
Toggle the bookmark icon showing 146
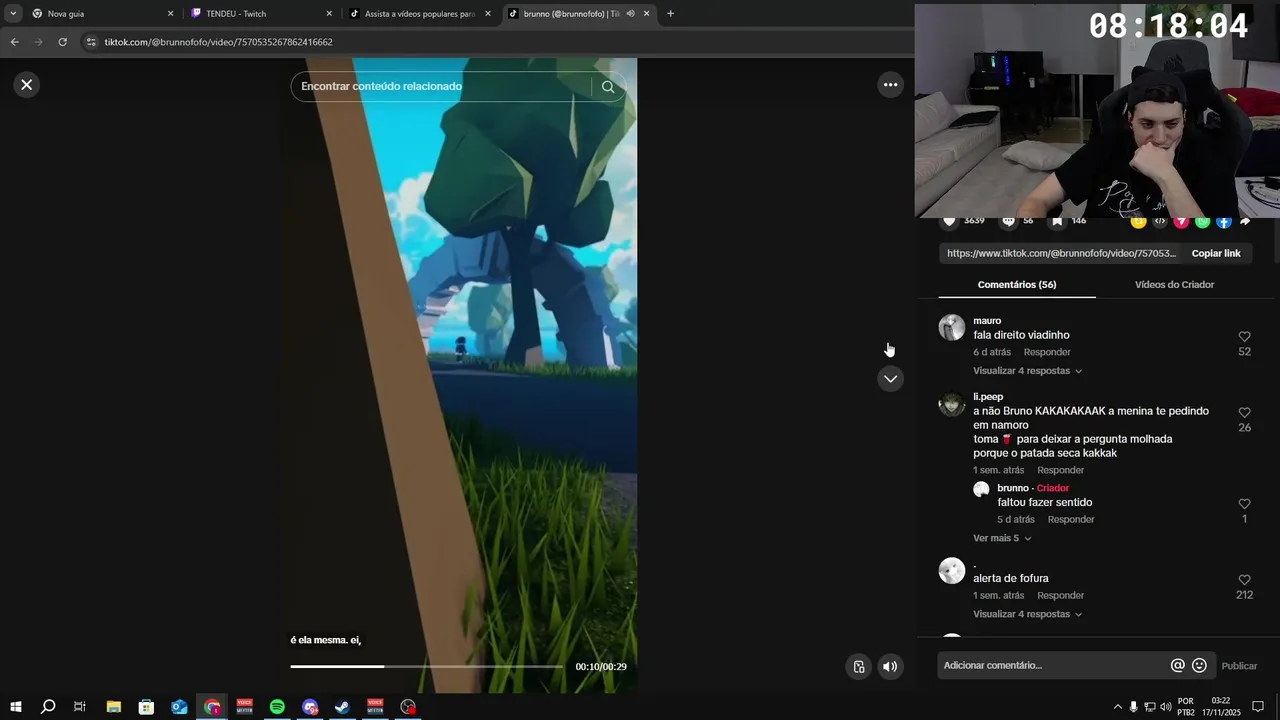pyautogui.click(x=1057, y=221)
